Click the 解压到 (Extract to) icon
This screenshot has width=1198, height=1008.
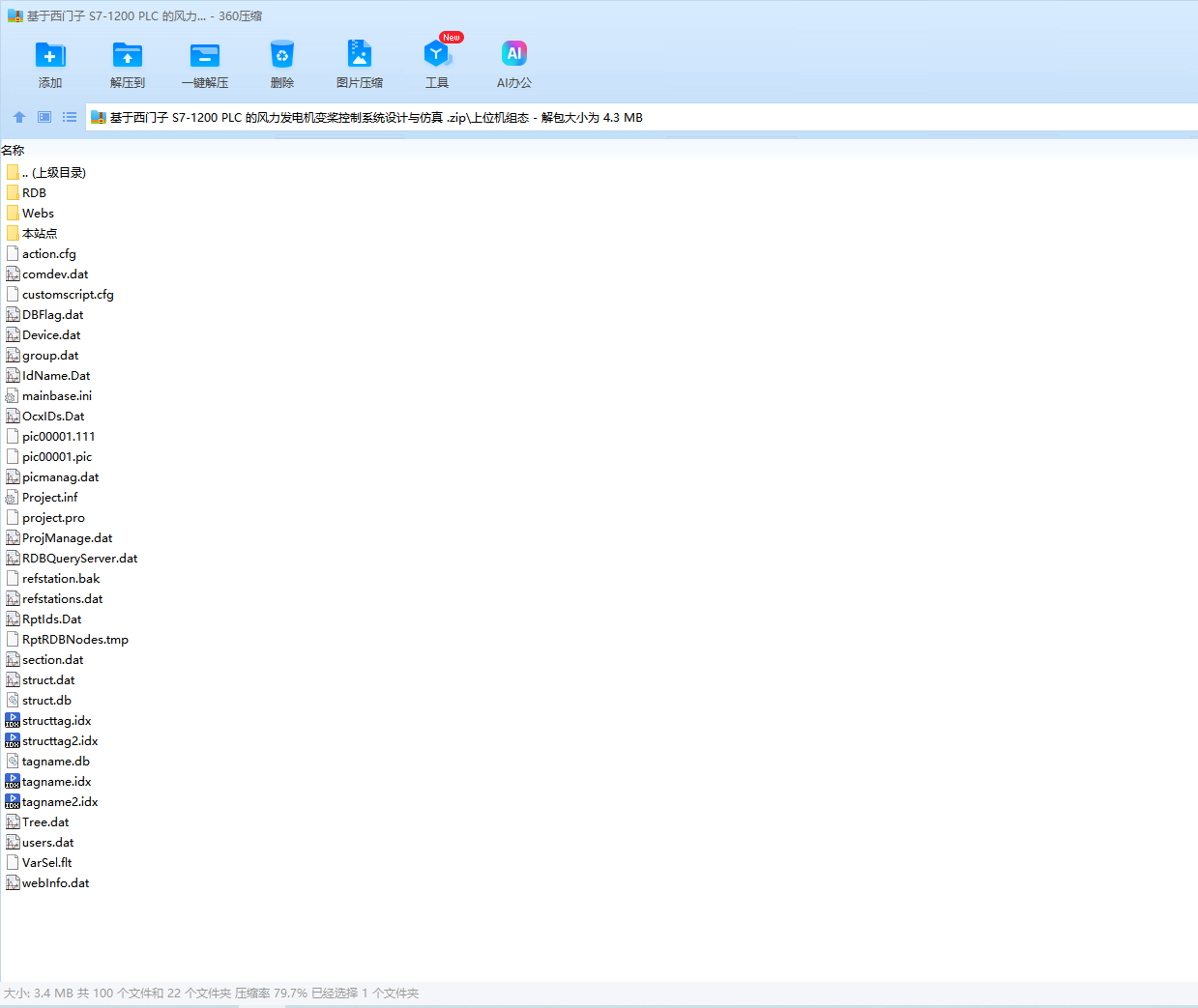pyautogui.click(x=128, y=55)
